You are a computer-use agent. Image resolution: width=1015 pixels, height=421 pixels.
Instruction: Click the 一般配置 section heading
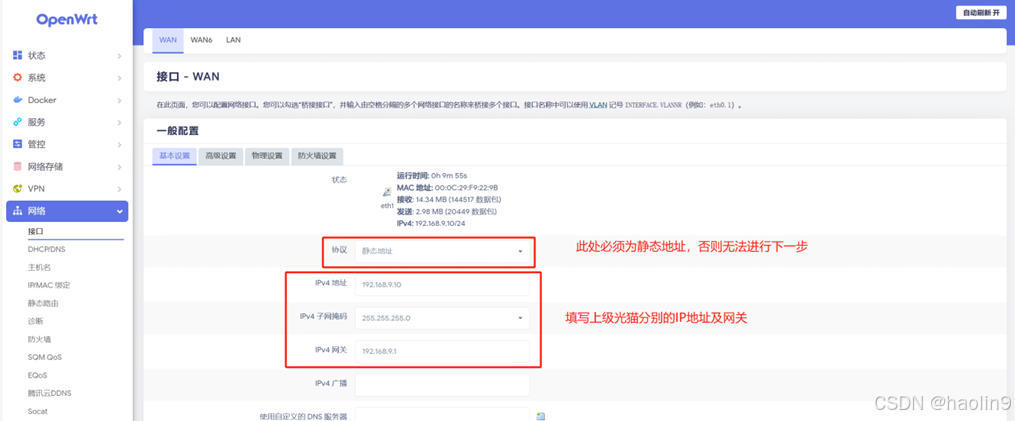[x=177, y=131]
